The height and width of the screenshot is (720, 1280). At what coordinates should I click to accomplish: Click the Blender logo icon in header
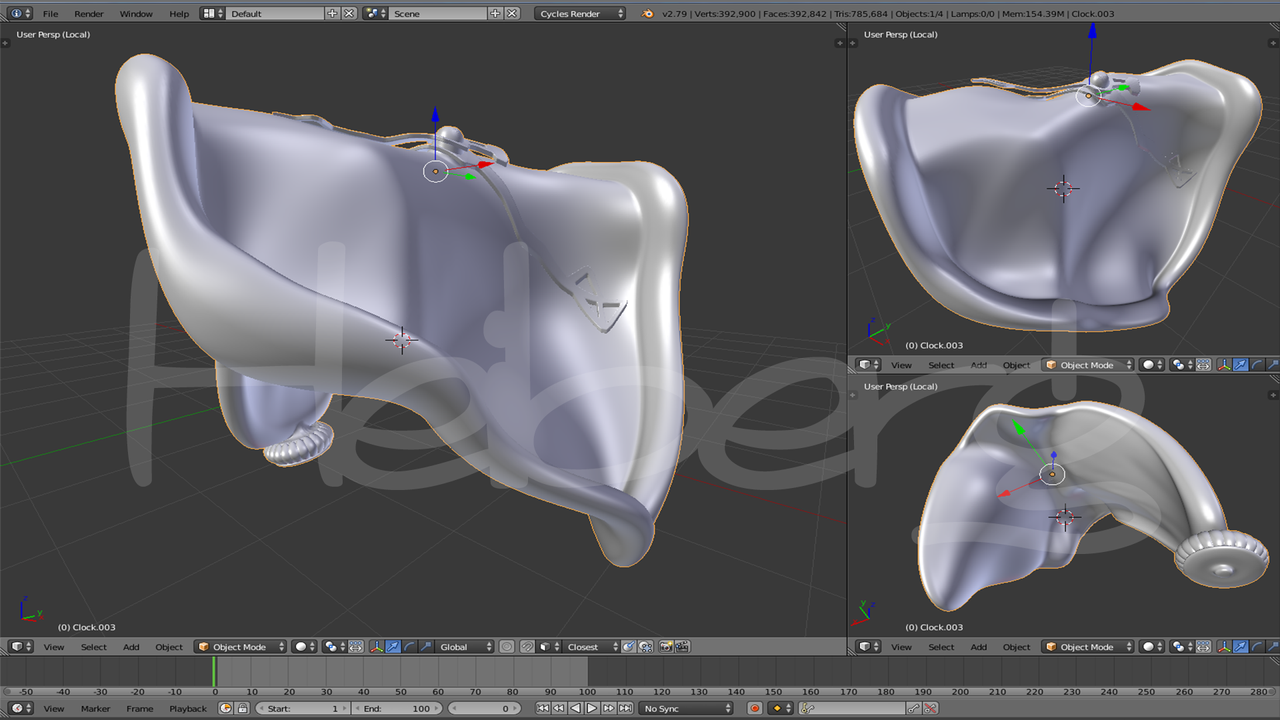[x=647, y=14]
